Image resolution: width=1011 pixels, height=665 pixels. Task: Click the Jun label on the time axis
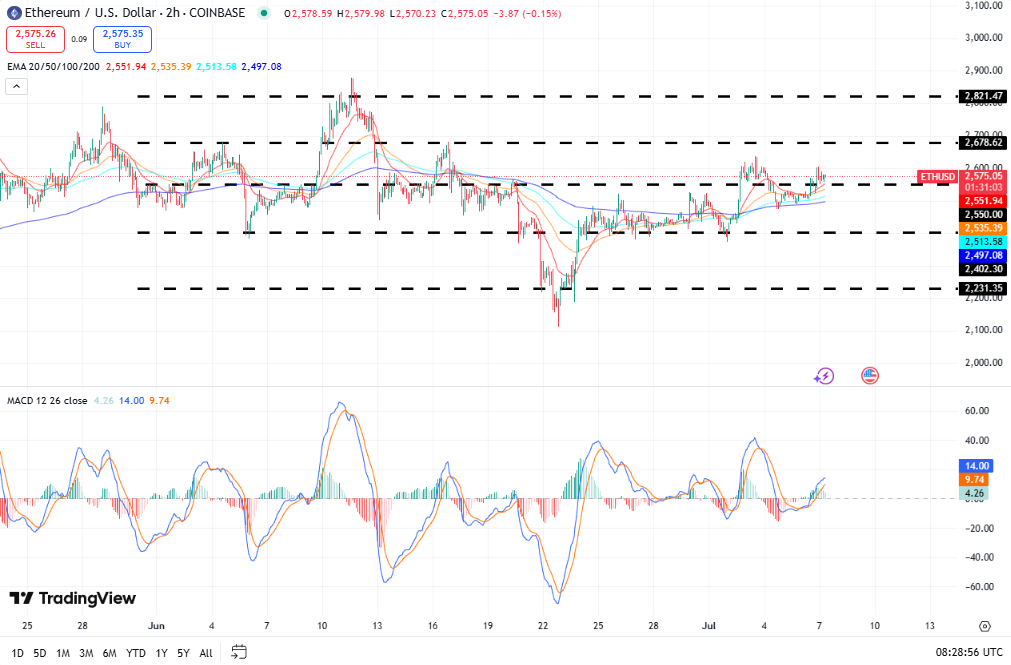[x=156, y=626]
